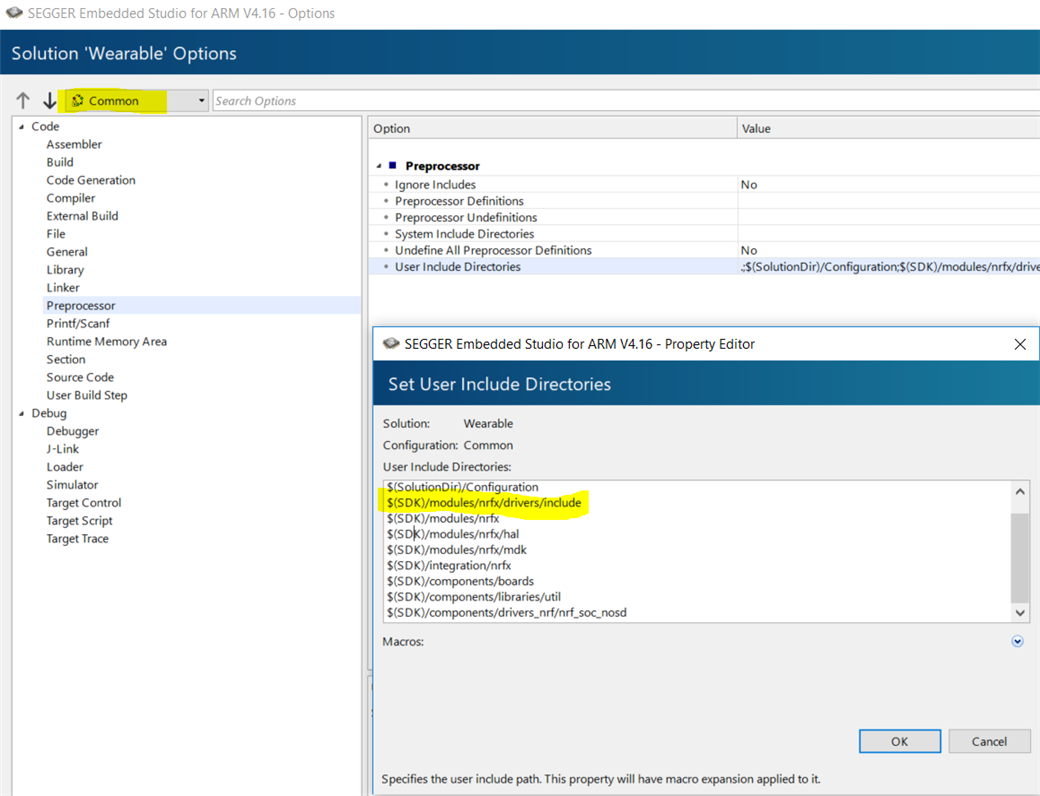The width and height of the screenshot is (1040, 796).
Task: Click the down arrow navigation icon
Action: tap(50, 101)
